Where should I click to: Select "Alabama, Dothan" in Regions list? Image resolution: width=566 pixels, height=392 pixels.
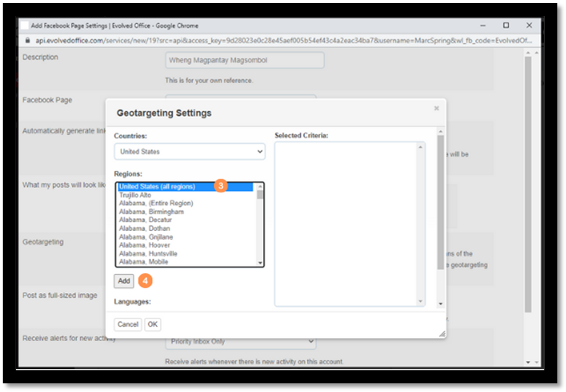pyautogui.click(x=144, y=228)
